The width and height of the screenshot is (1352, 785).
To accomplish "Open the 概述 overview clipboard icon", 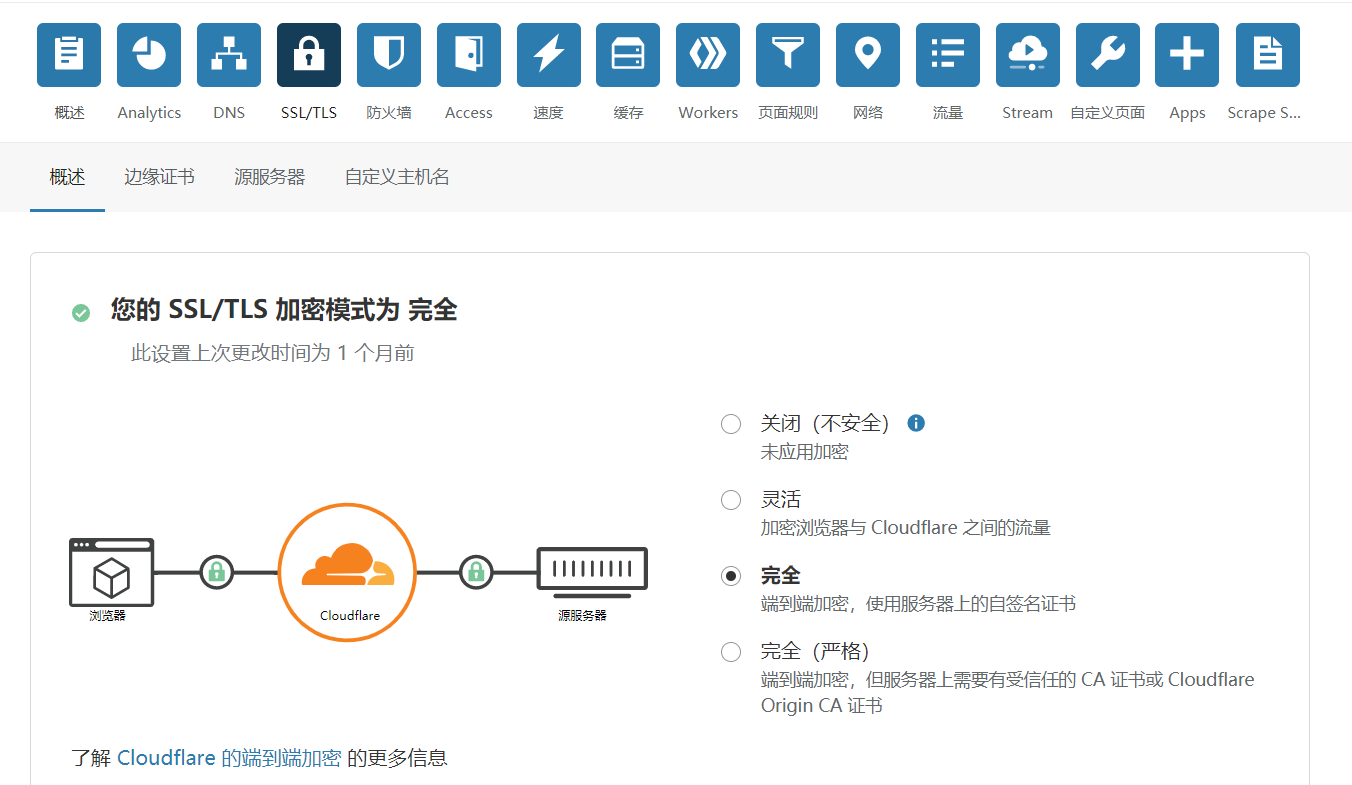I will pyautogui.click(x=69, y=55).
